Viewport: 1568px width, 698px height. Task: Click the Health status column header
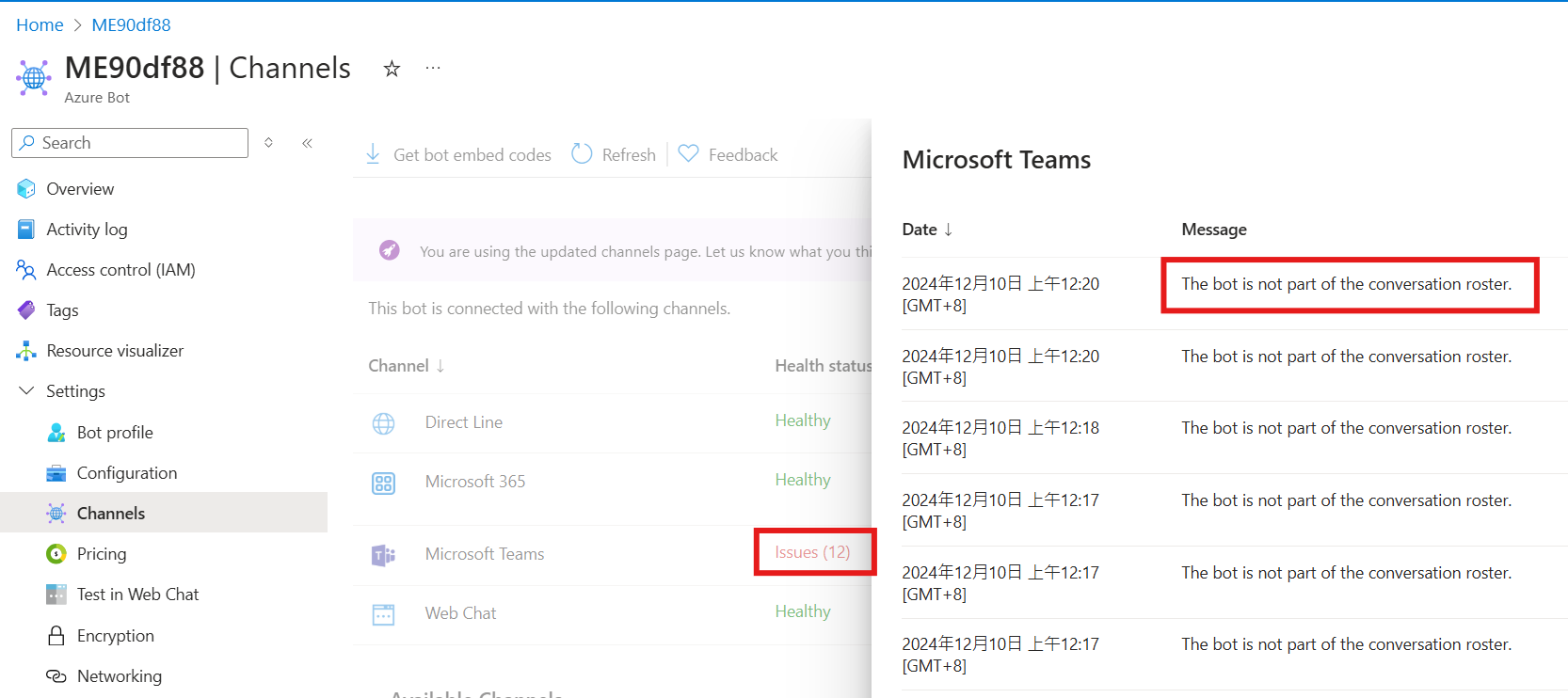823,366
